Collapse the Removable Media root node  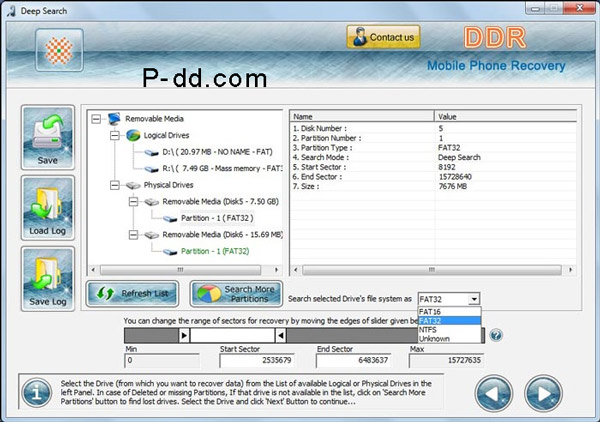click(x=96, y=119)
